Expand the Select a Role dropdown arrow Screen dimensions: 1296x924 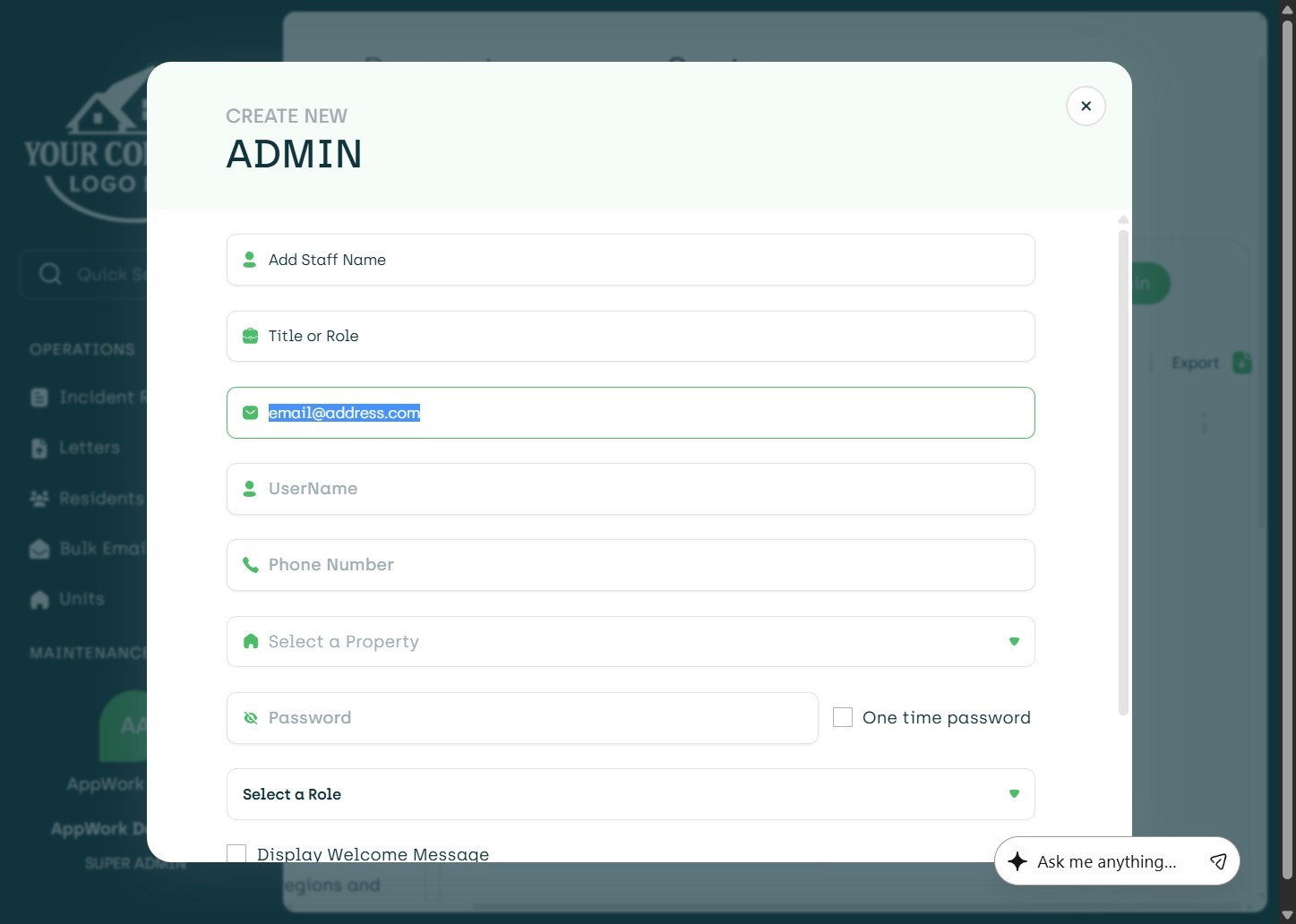(x=1014, y=794)
